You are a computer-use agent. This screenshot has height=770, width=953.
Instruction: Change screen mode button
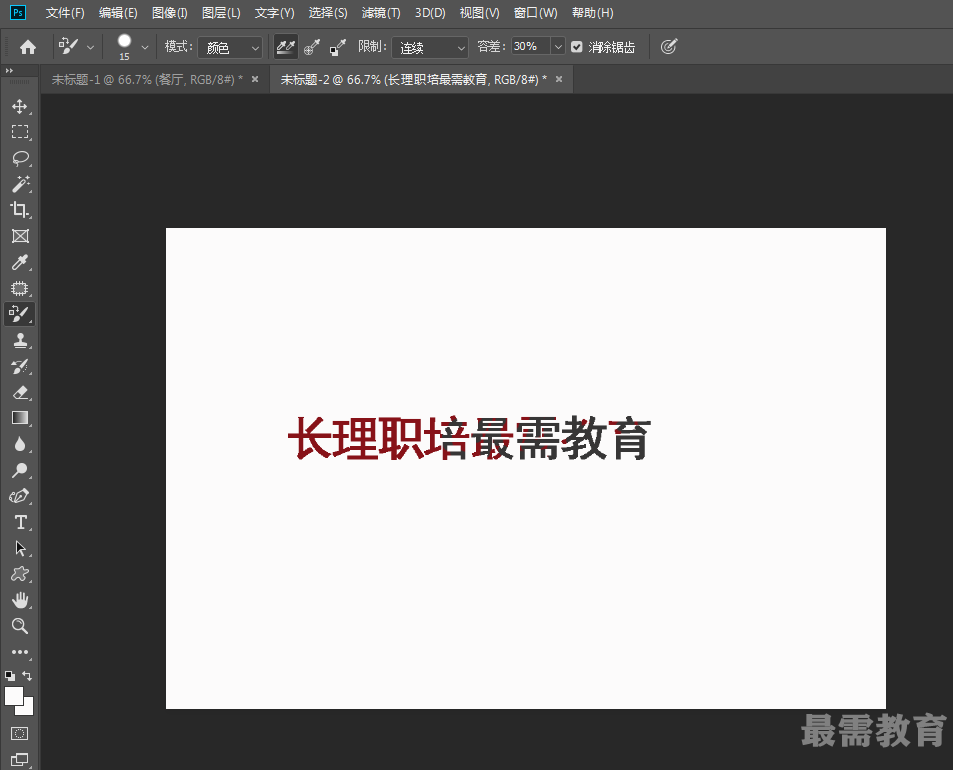pos(19,759)
